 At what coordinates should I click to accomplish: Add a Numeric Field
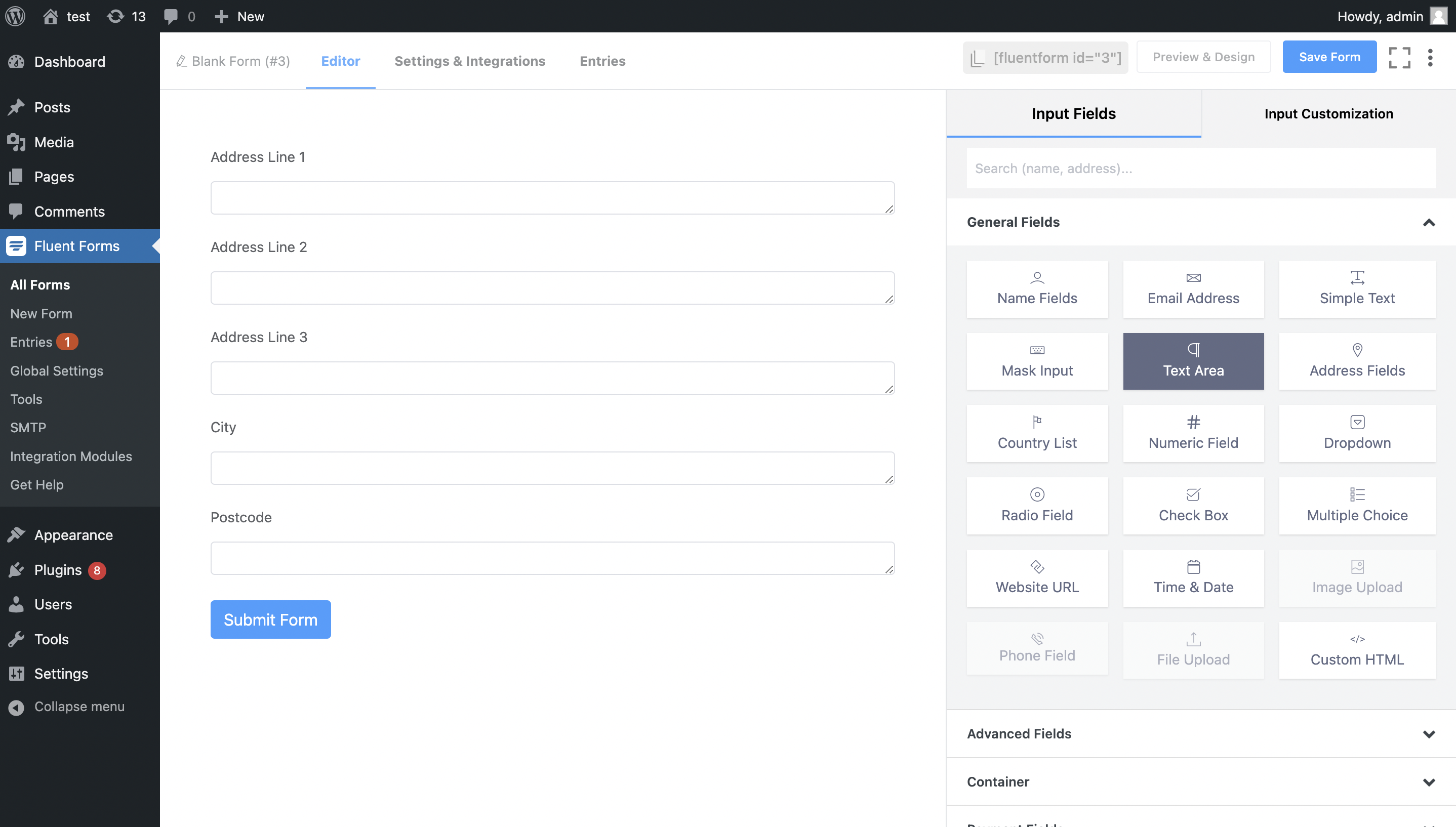(x=1192, y=433)
